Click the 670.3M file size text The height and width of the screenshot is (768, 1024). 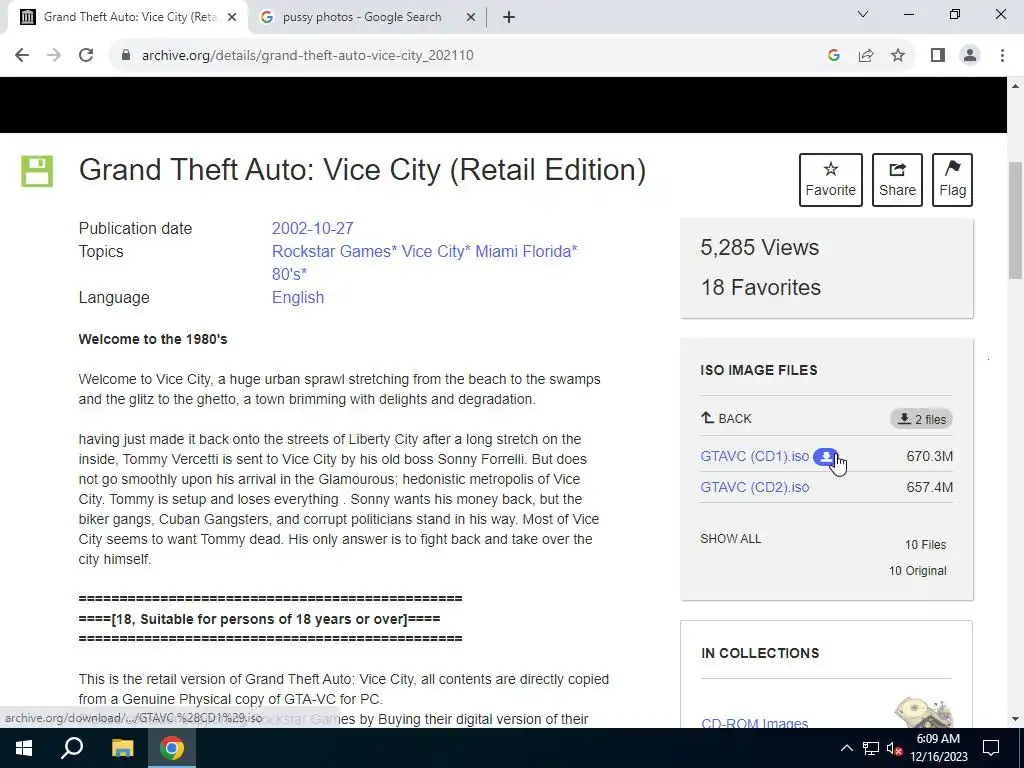929,456
